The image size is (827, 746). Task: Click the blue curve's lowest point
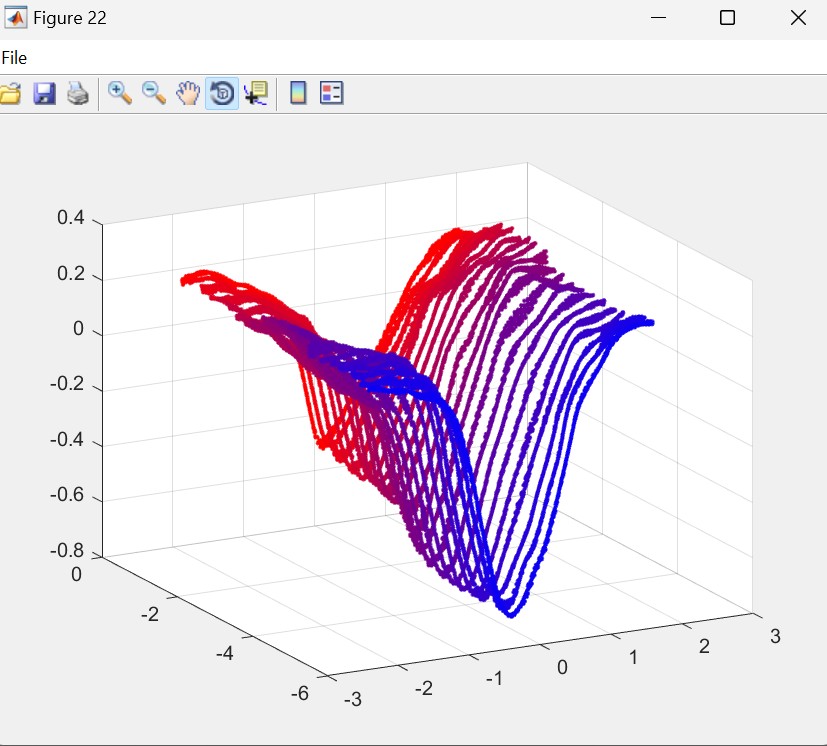pyautogui.click(x=510, y=612)
